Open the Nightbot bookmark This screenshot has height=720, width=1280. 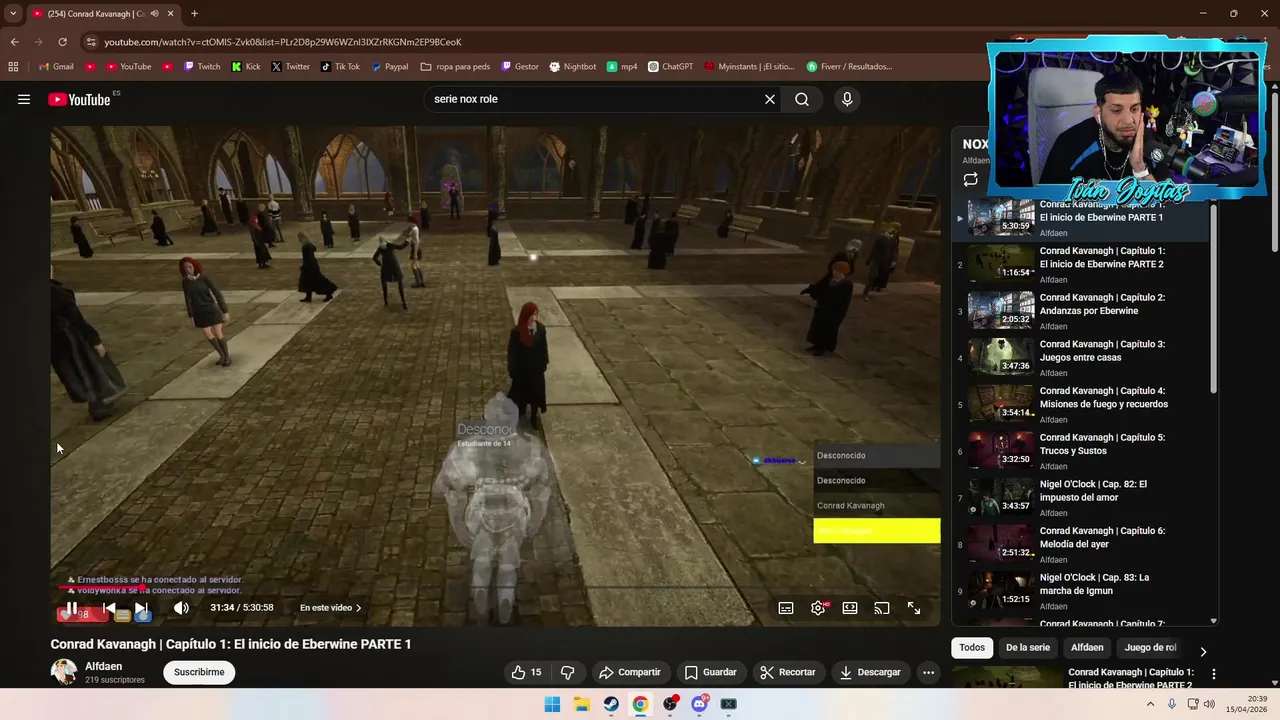[573, 67]
